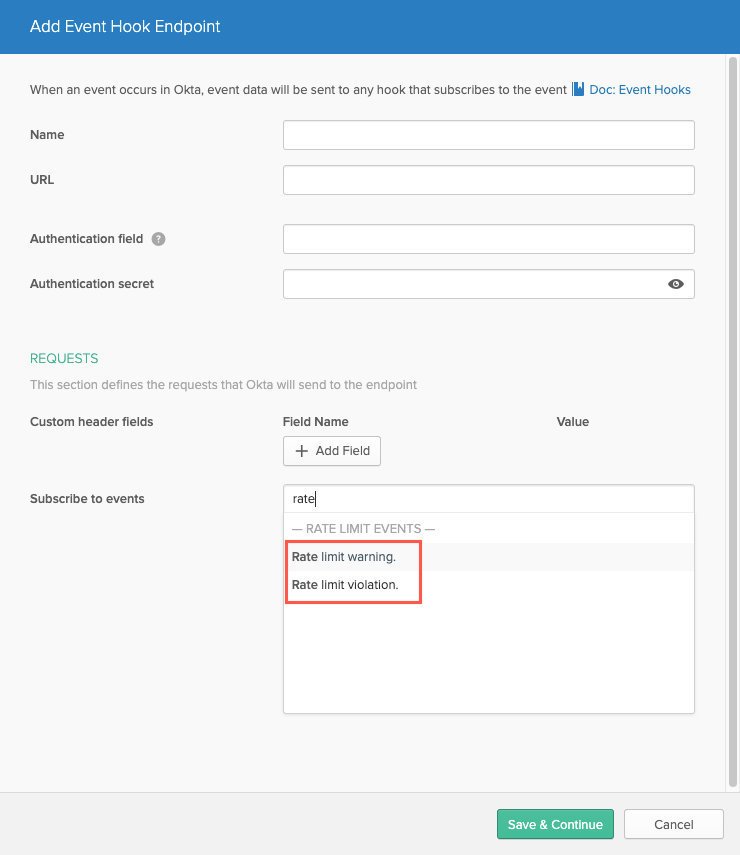Click the Rate Limit Events group header
Viewport: 740px width, 855px height.
363,529
